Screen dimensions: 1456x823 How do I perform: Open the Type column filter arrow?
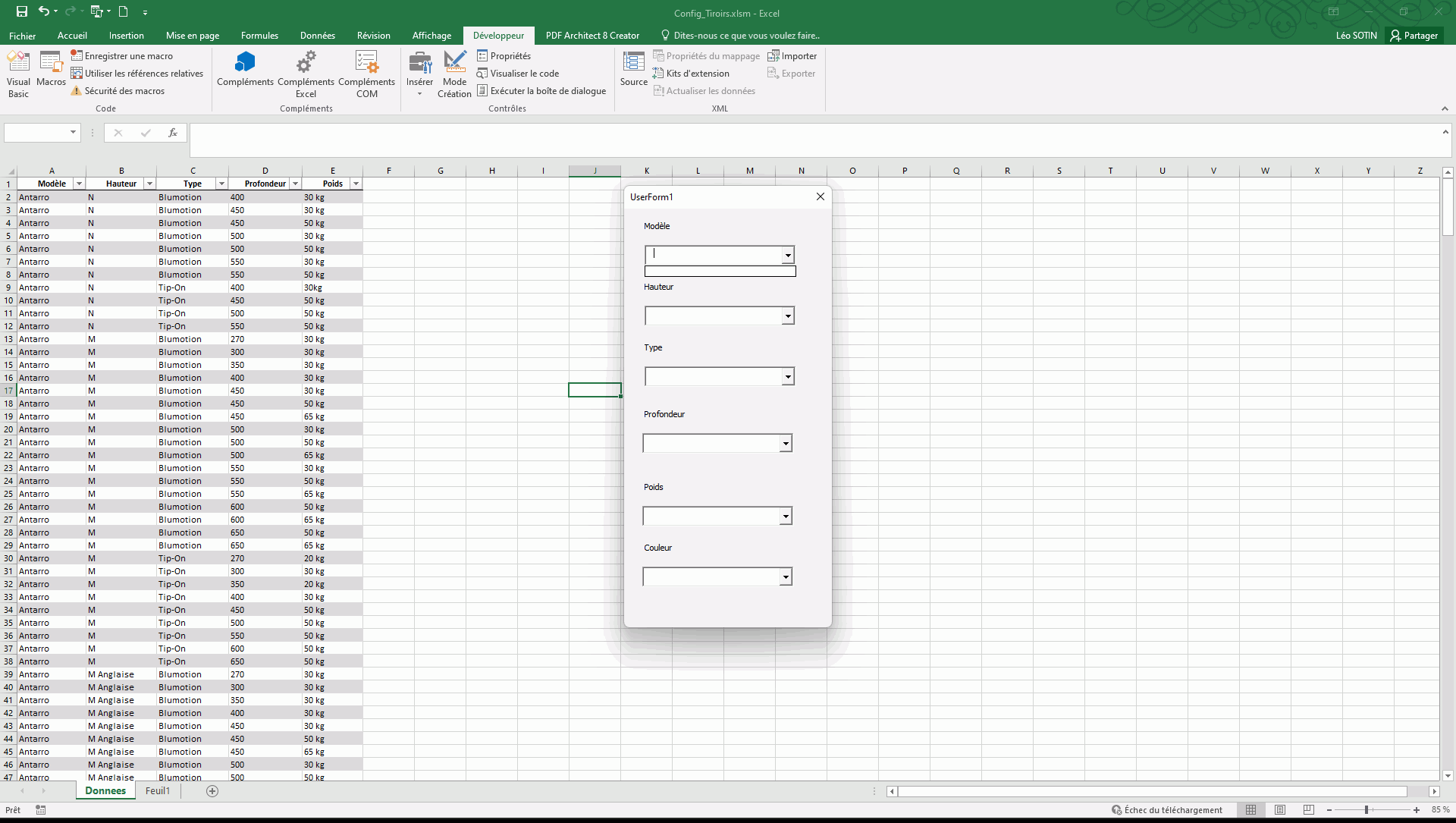pyautogui.click(x=221, y=184)
